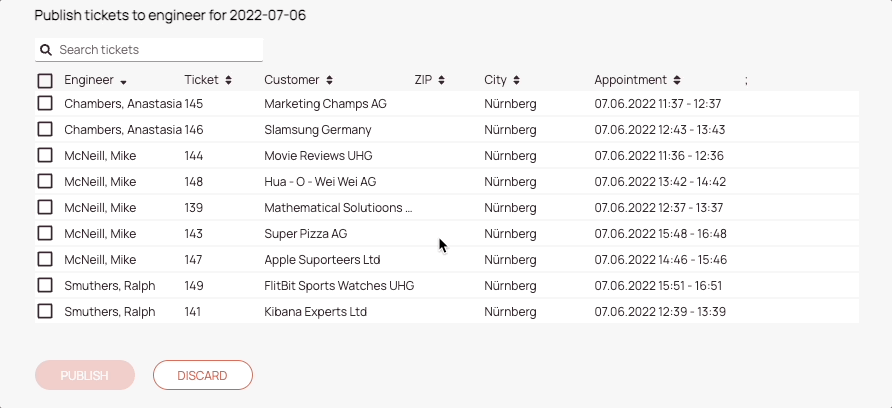Focus the Search tickets field
This screenshot has width=892, height=408.
[149, 50]
